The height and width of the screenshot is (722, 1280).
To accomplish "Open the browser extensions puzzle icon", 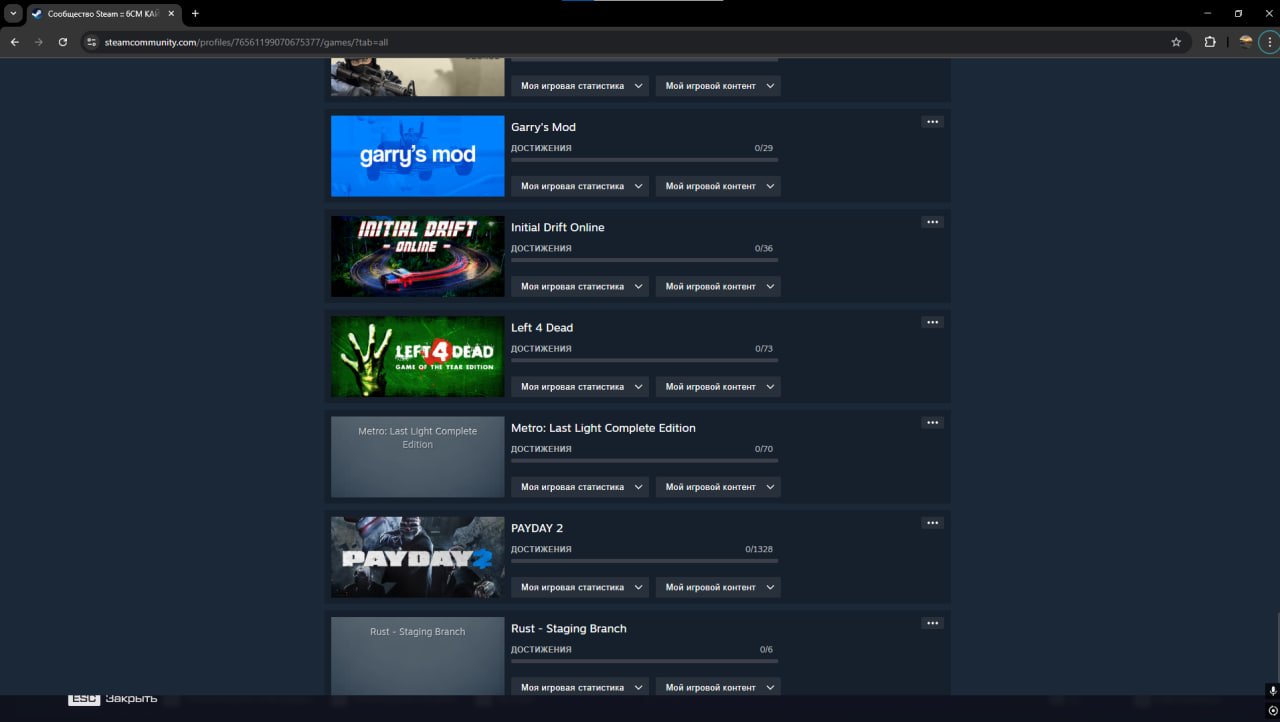I will 1210,42.
